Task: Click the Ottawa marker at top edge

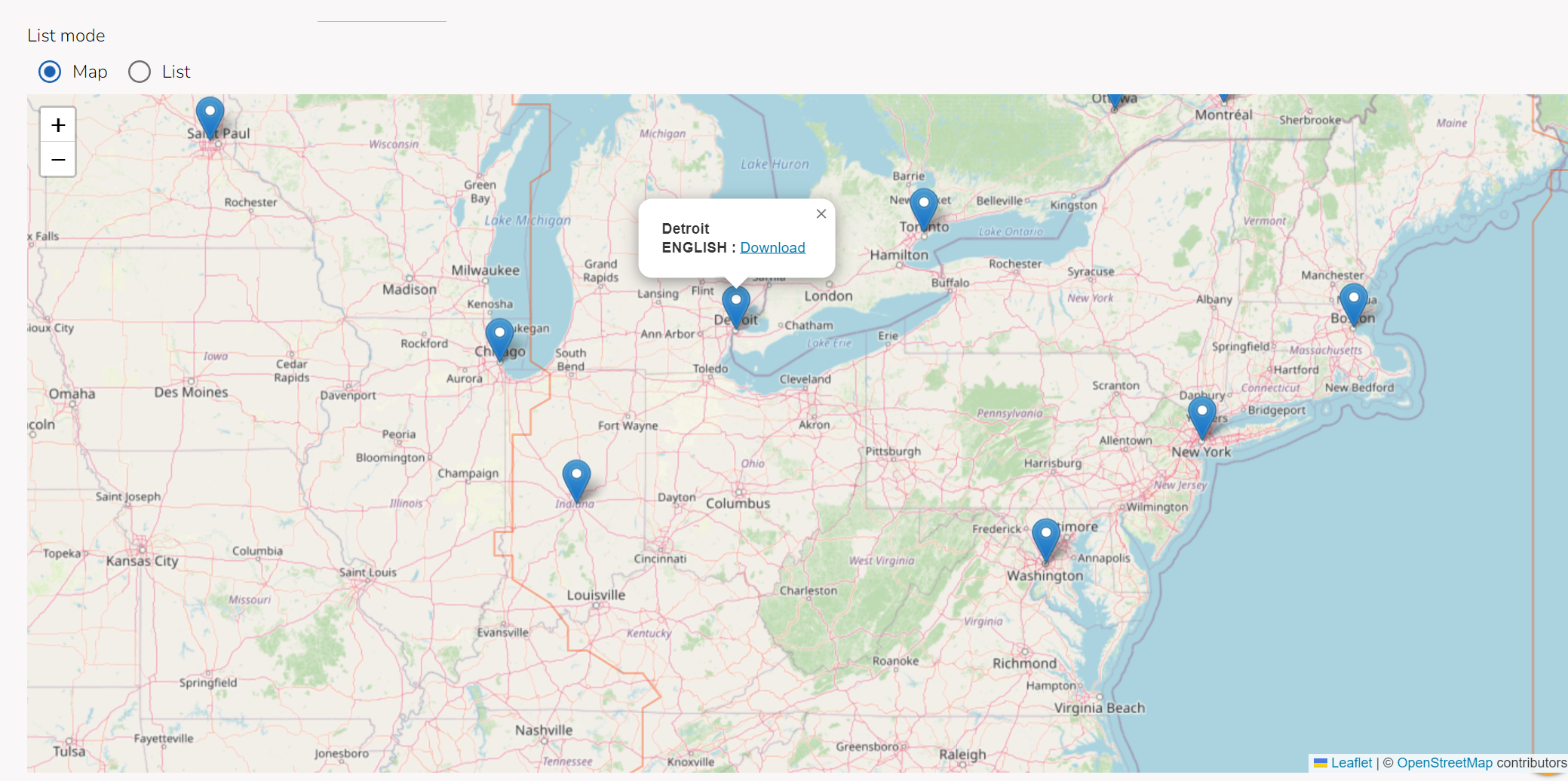Action: point(1115,100)
